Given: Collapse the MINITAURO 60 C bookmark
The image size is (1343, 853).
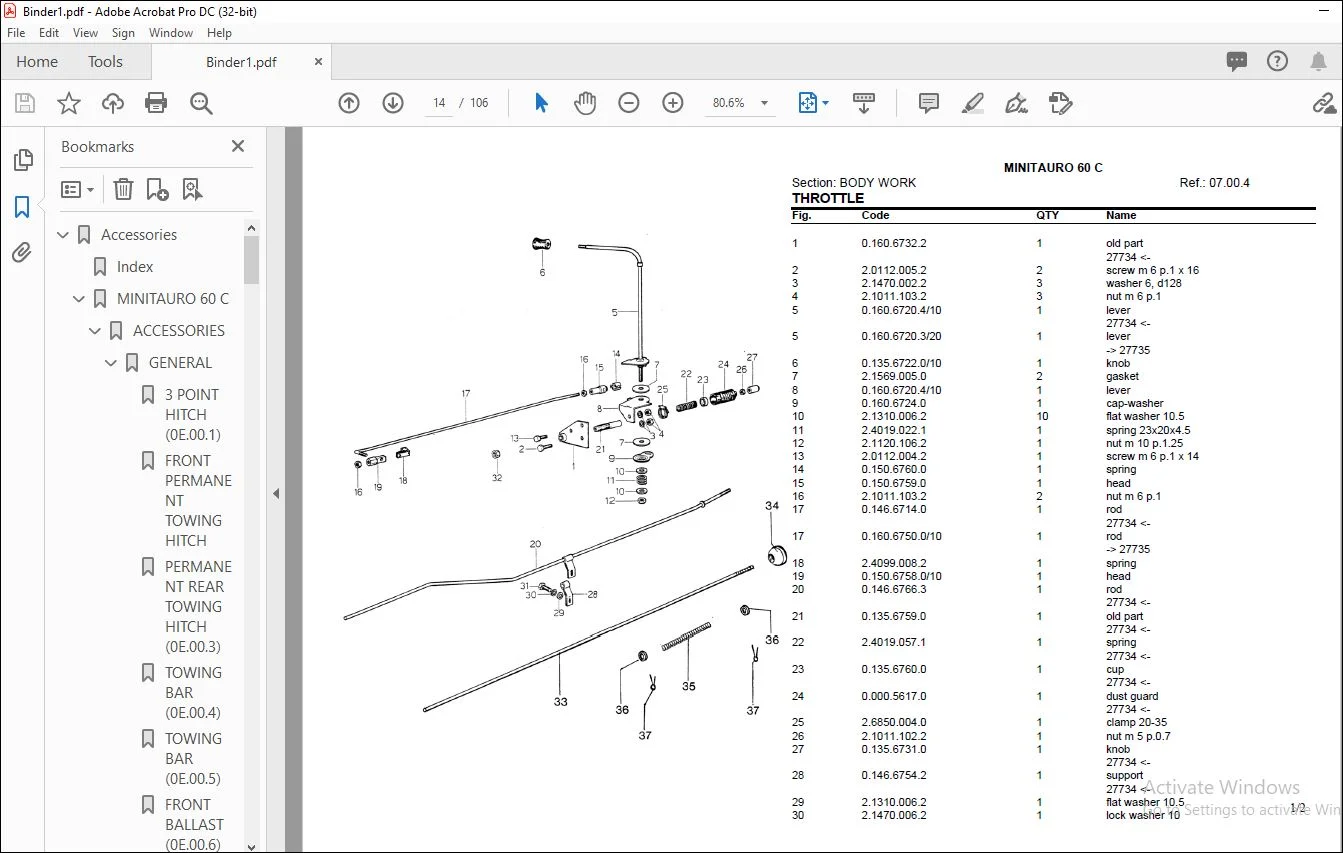Looking at the screenshot, I should point(80,299).
